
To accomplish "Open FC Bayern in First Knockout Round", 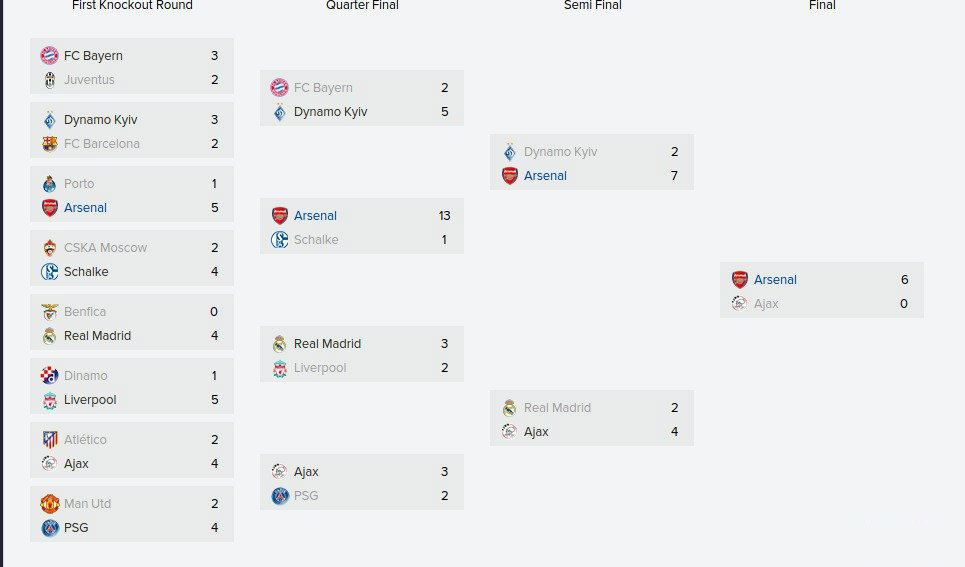I will tap(93, 55).
